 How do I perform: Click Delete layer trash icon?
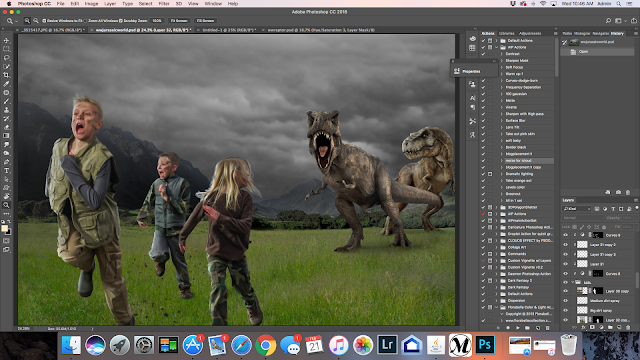[628, 327]
